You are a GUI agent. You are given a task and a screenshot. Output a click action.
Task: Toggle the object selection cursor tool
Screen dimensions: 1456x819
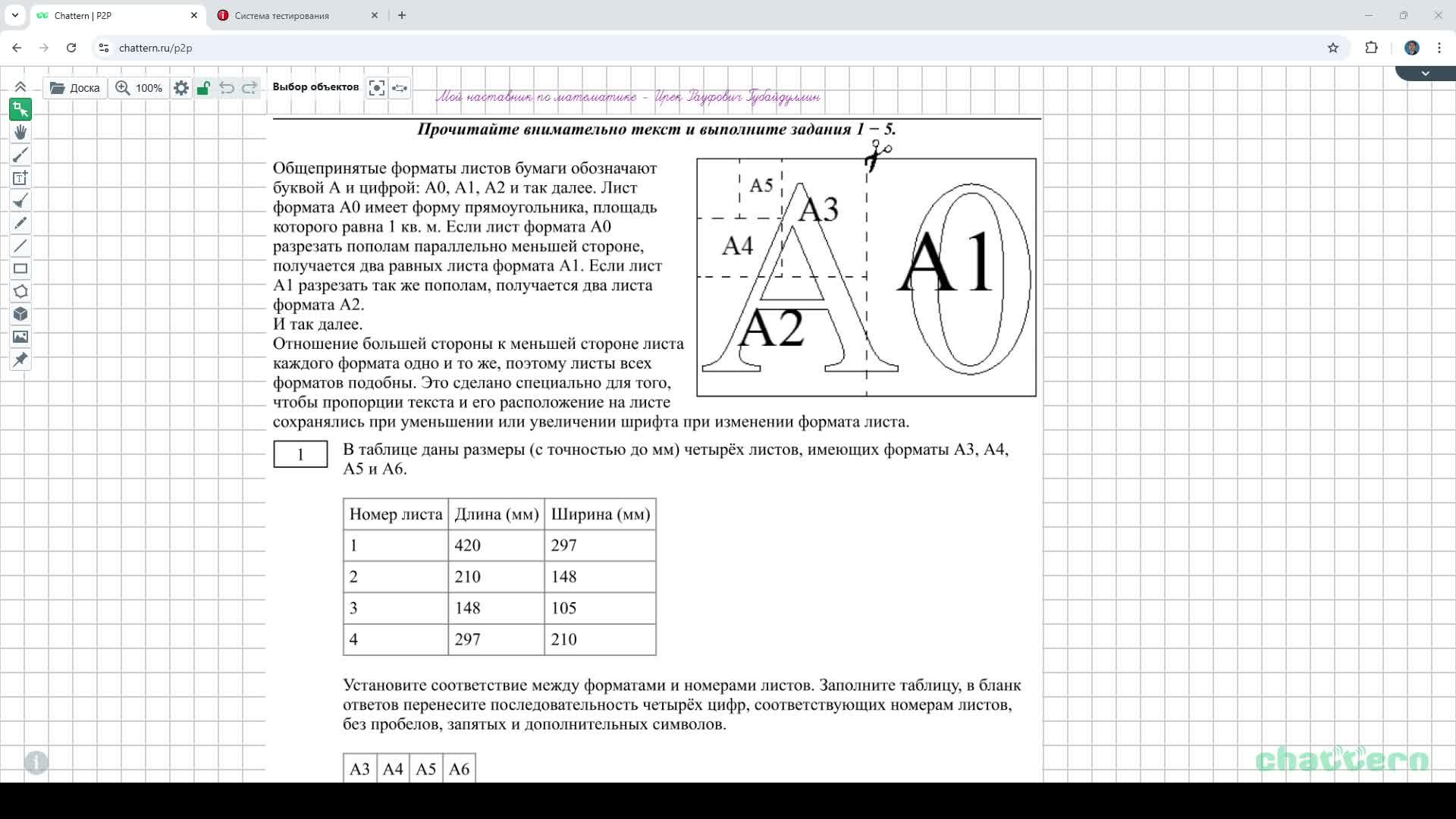[20, 110]
